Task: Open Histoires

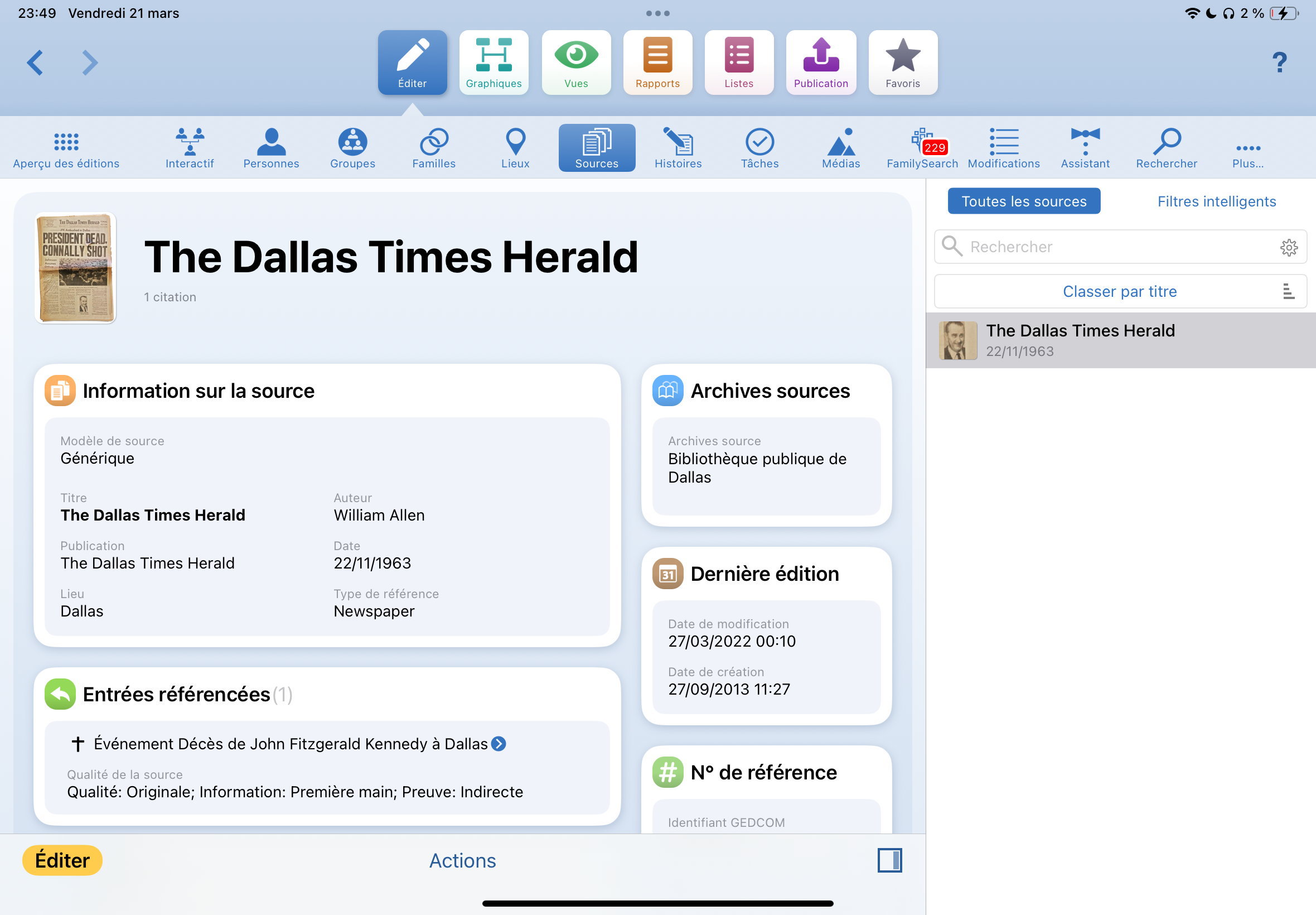Action: click(x=678, y=148)
